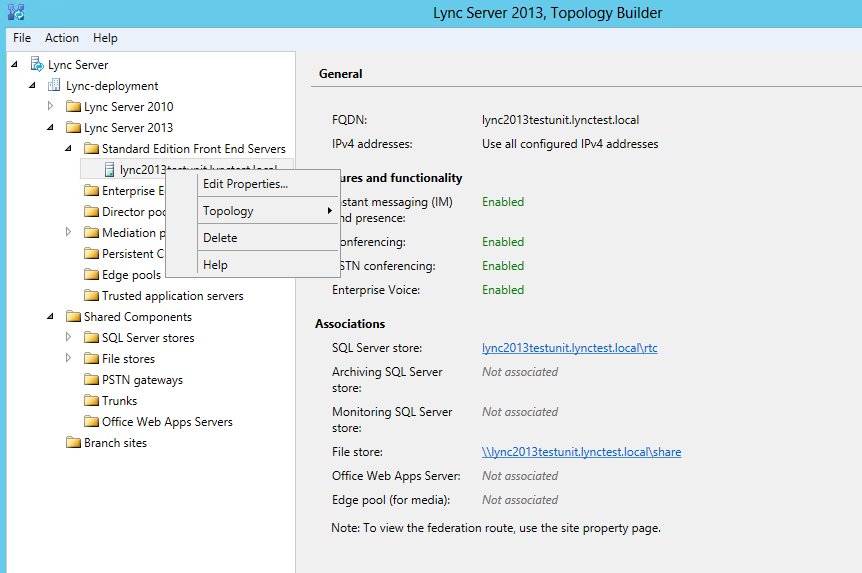862x573 pixels.
Task: Click the Lync-deployment site icon
Action: click(x=55, y=86)
